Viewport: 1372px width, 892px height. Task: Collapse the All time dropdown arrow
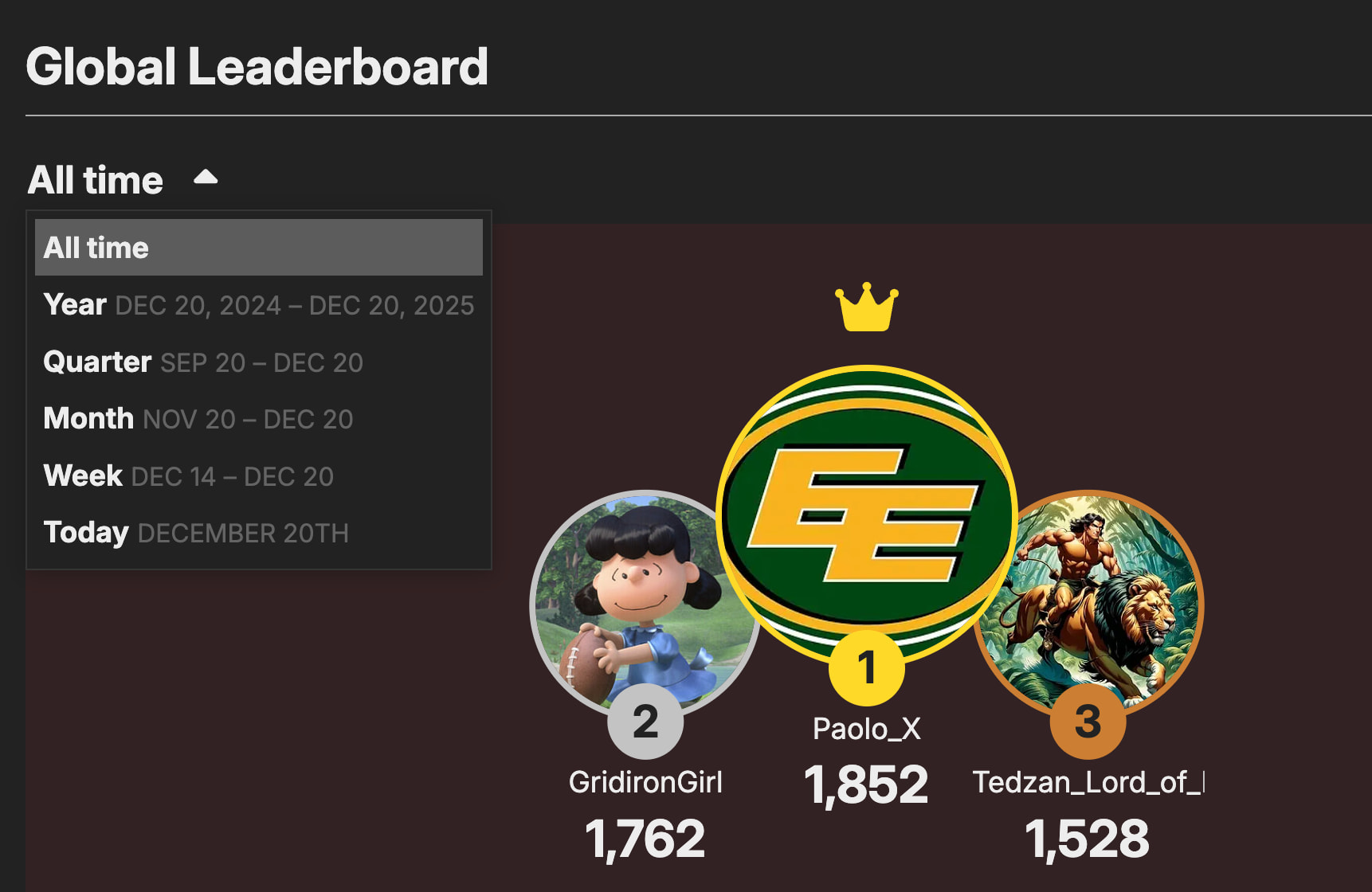click(206, 178)
